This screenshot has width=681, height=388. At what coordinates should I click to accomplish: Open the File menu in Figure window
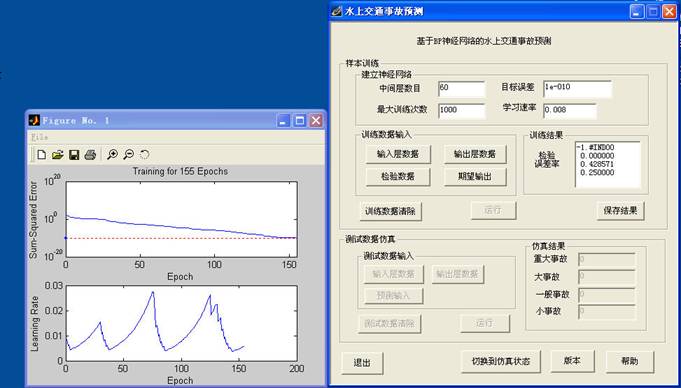(39, 137)
